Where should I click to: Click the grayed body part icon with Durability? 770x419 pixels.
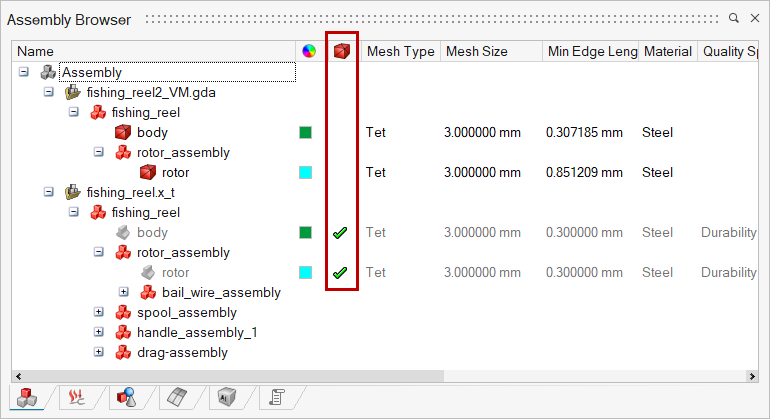pyautogui.click(x=123, y=232)
